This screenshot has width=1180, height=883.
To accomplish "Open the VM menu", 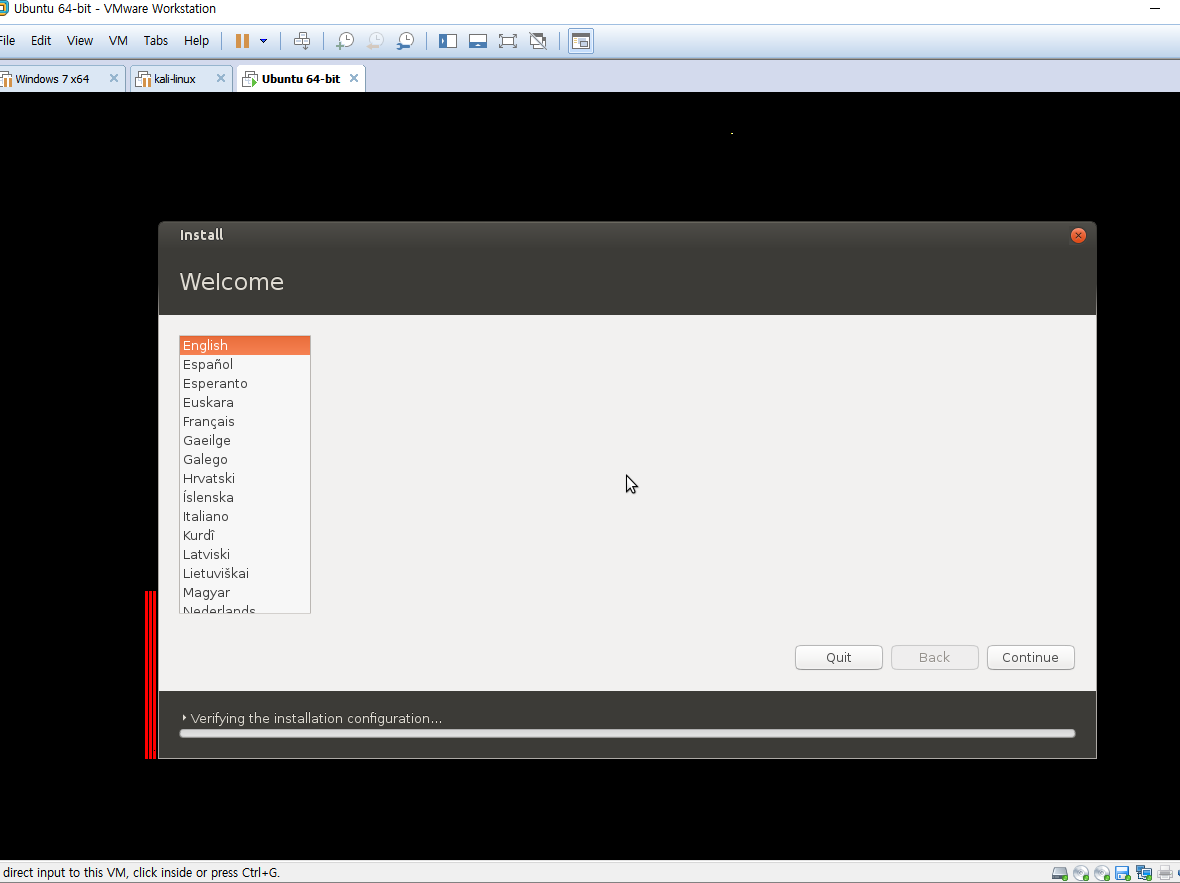I will coord(118,41).
